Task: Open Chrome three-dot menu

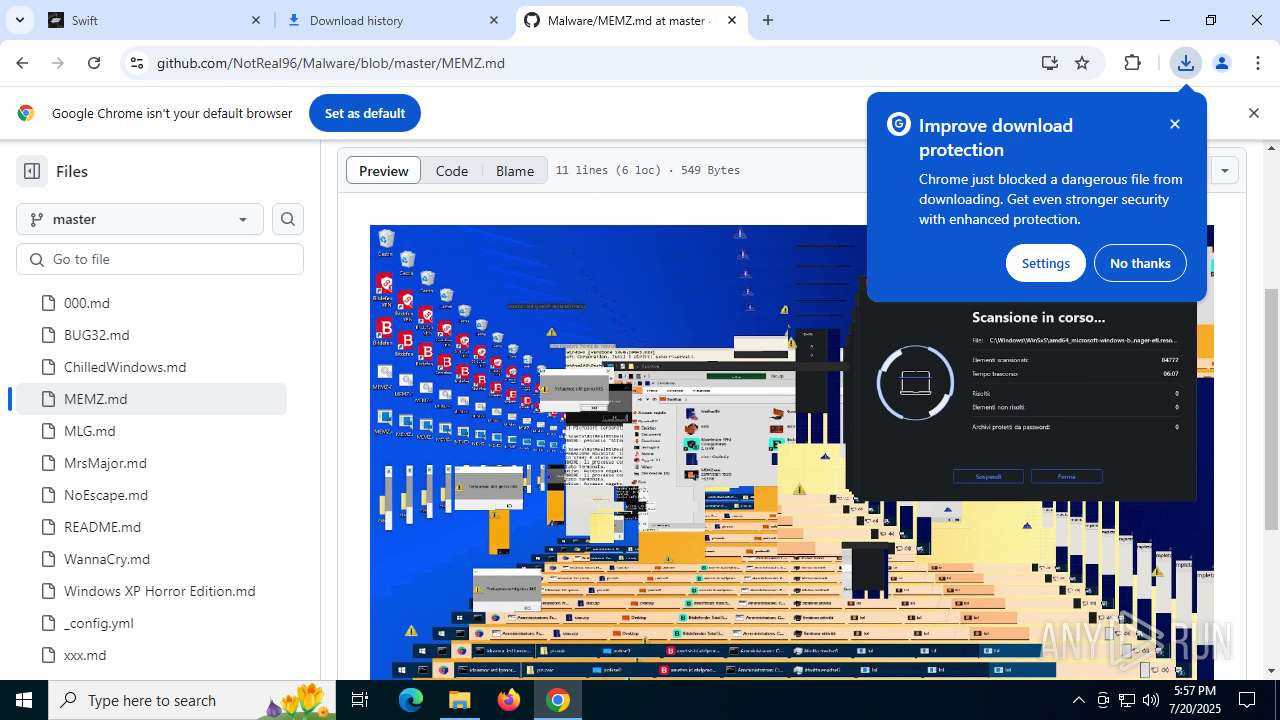Action: (x=1258, y=63)
